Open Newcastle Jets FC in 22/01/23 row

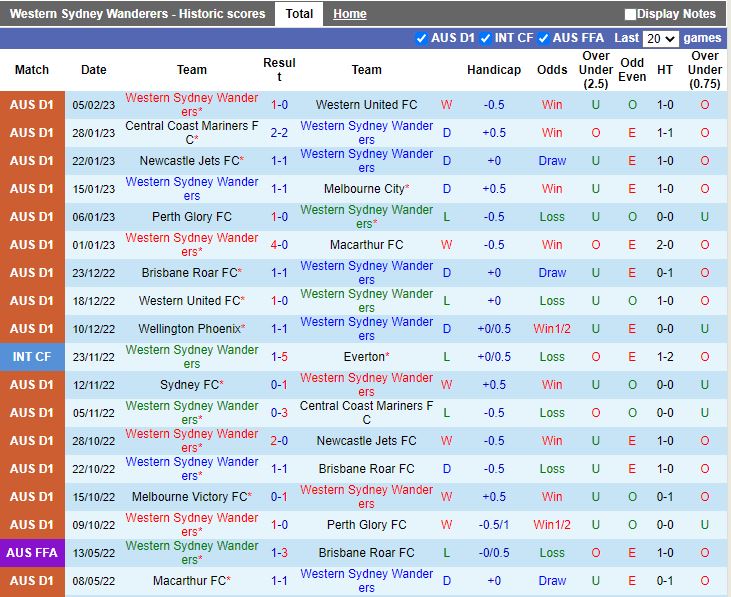point(189,161)
